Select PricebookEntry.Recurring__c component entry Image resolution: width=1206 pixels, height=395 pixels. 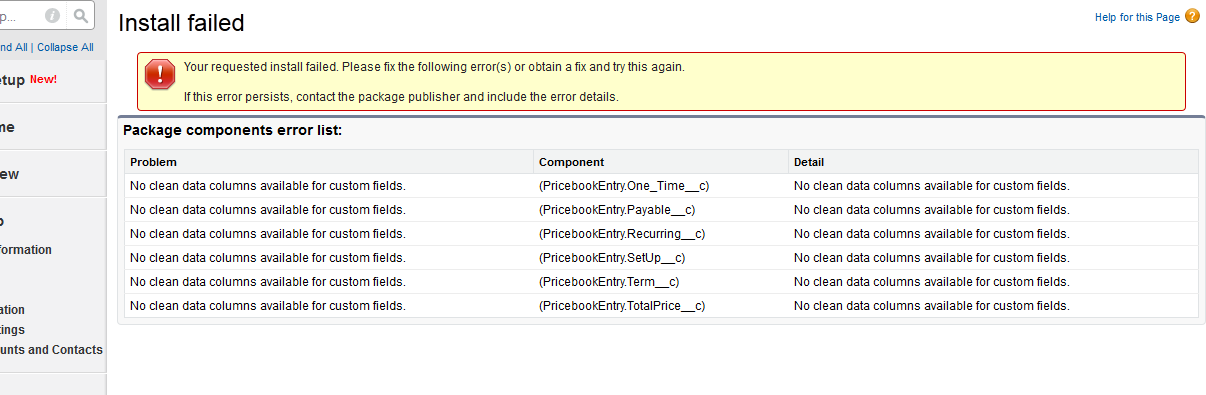pyautogui.click(x=622, y=234)
